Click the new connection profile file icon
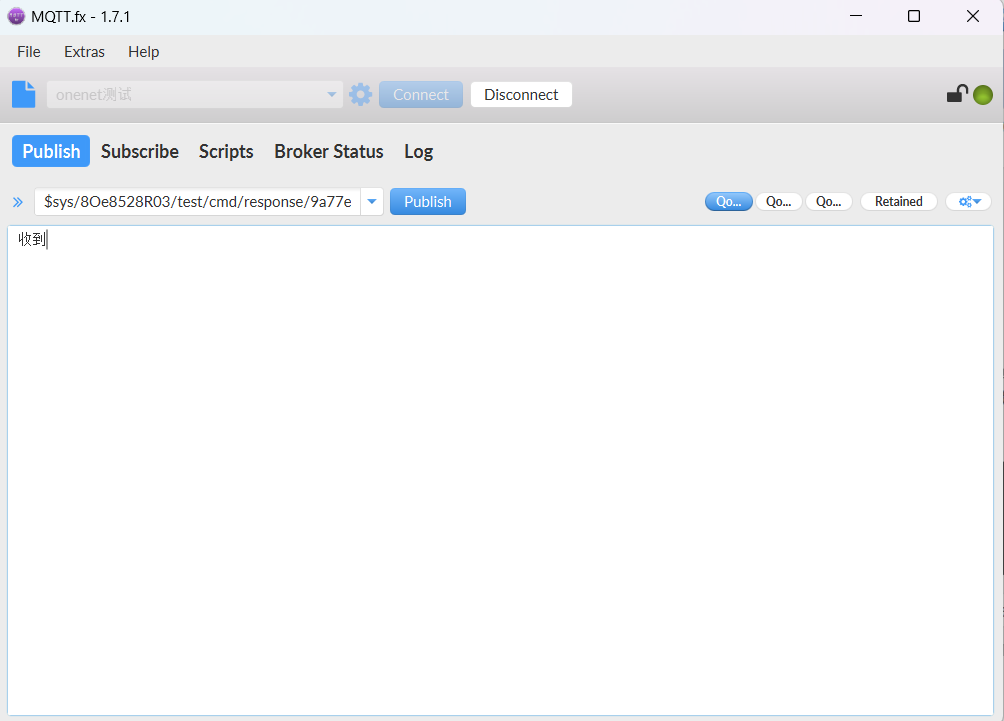 24,95
